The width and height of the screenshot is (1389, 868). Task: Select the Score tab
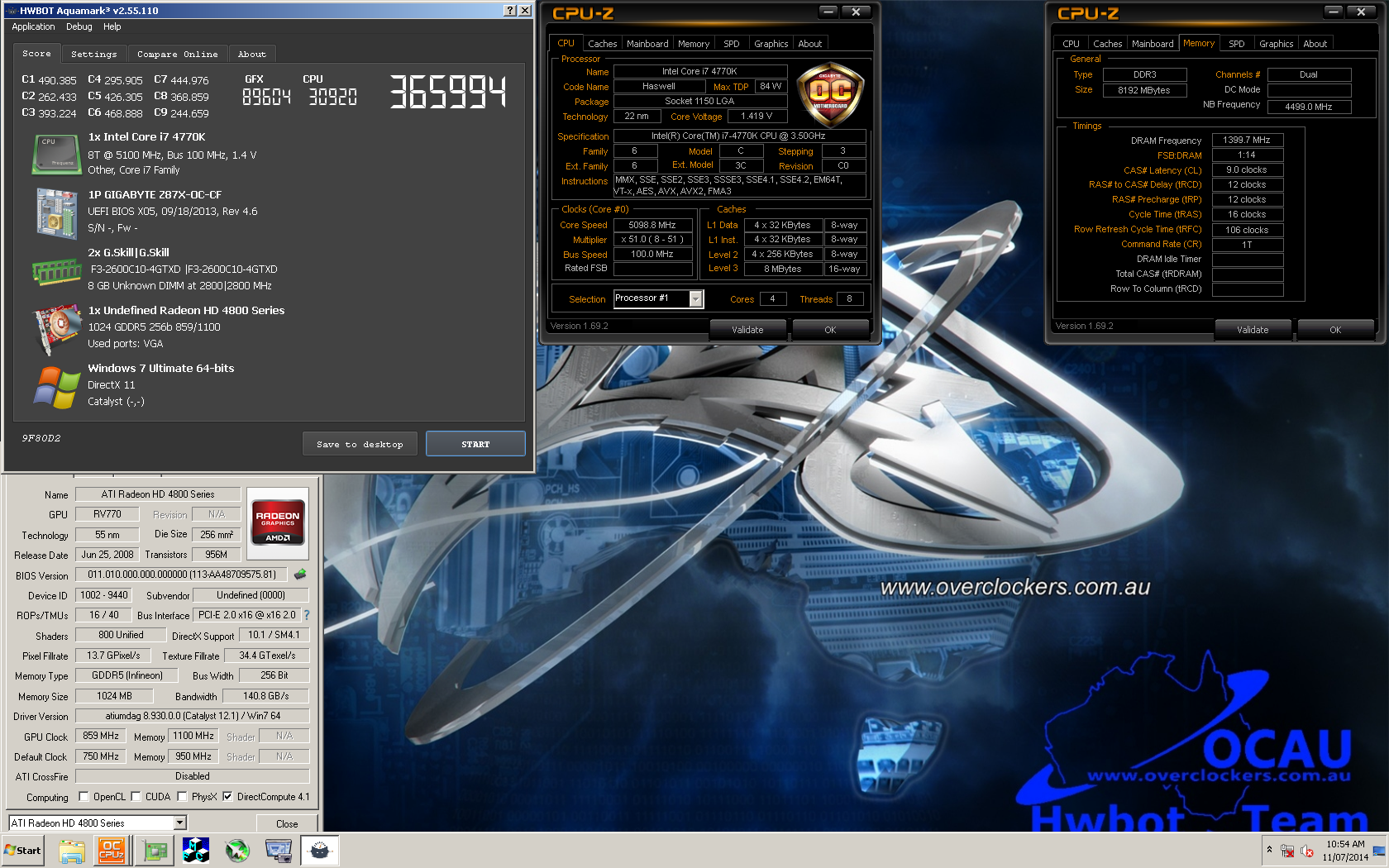tap(36, 53)
